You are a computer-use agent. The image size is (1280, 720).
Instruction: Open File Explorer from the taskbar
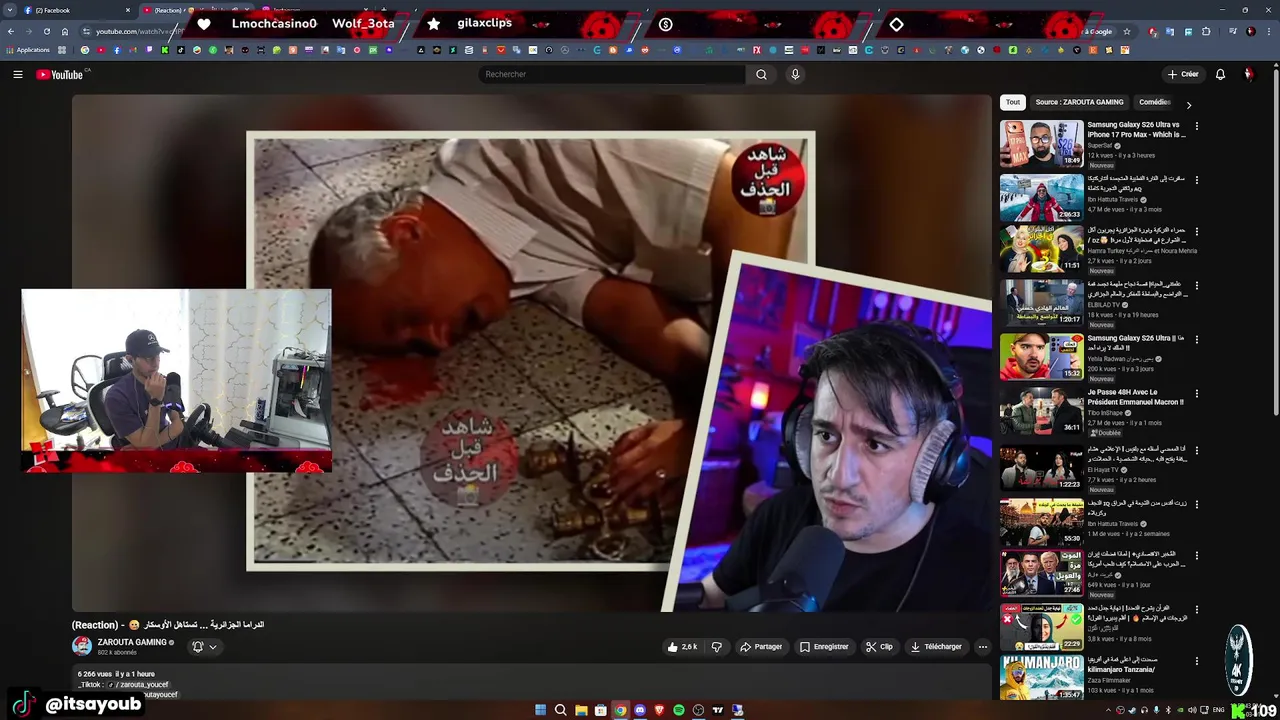(580, 710)
